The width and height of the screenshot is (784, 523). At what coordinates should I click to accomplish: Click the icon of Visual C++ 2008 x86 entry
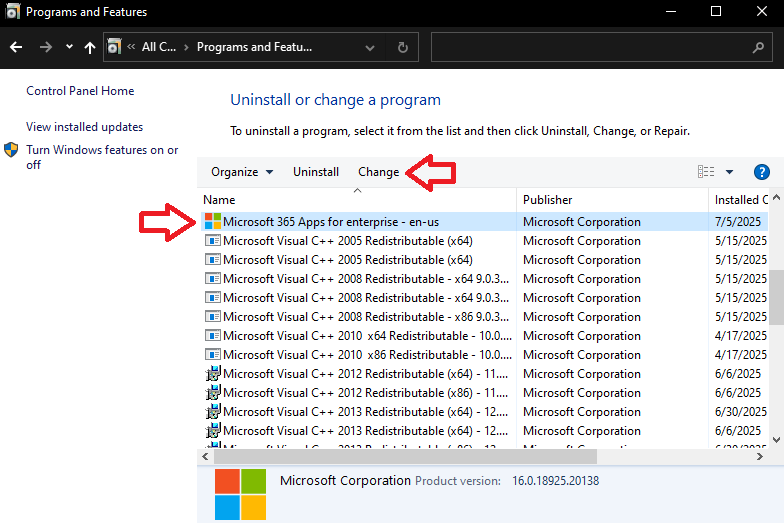point(213,316)
